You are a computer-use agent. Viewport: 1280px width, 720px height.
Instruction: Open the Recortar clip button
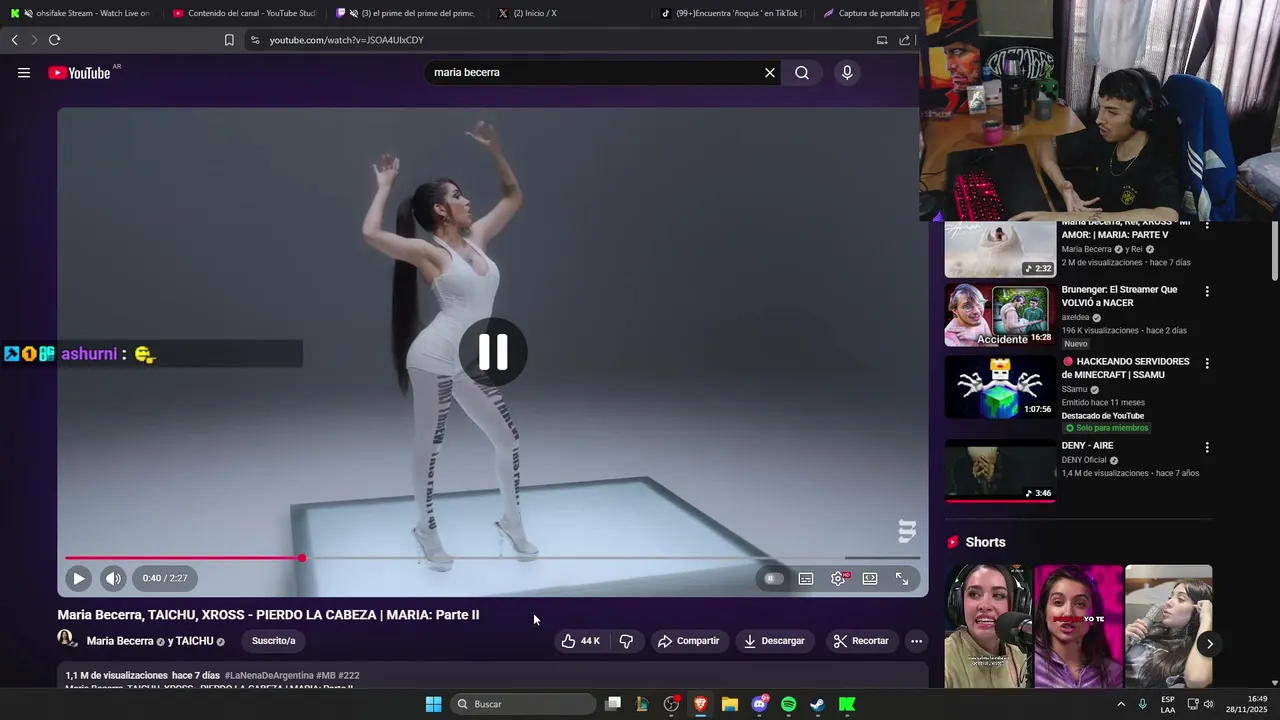point(861,641)
